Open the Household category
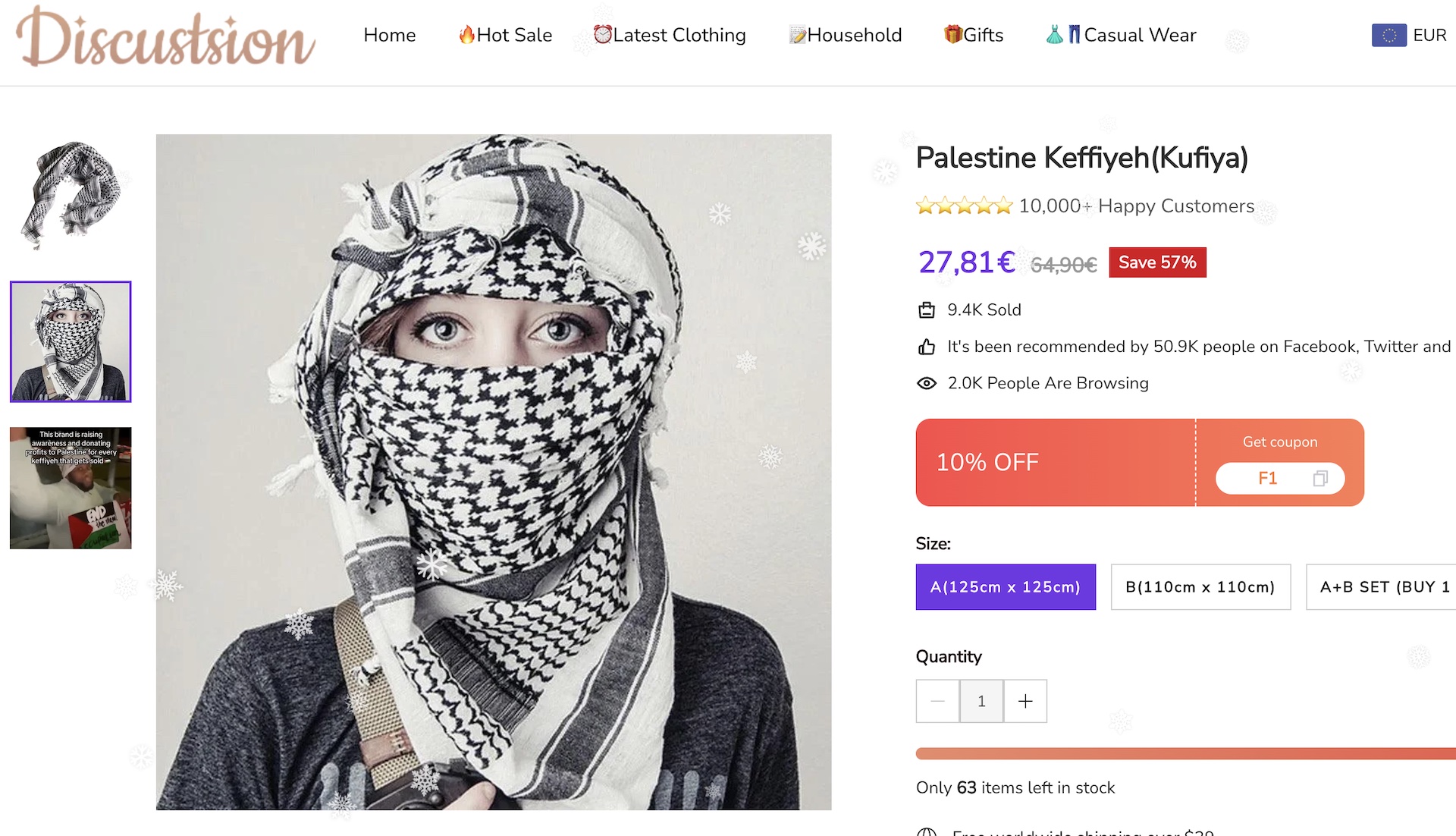 [x=846, y=35]
